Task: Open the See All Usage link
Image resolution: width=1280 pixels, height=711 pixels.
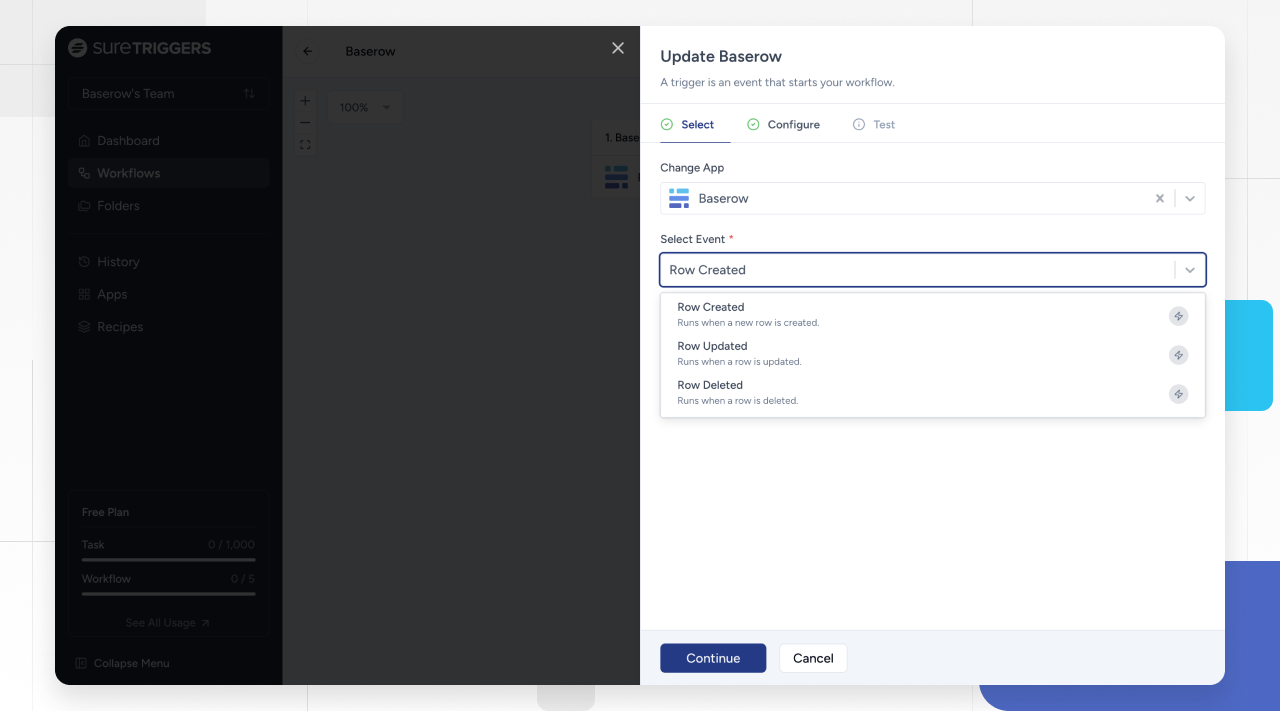Action: click(168, 623)
